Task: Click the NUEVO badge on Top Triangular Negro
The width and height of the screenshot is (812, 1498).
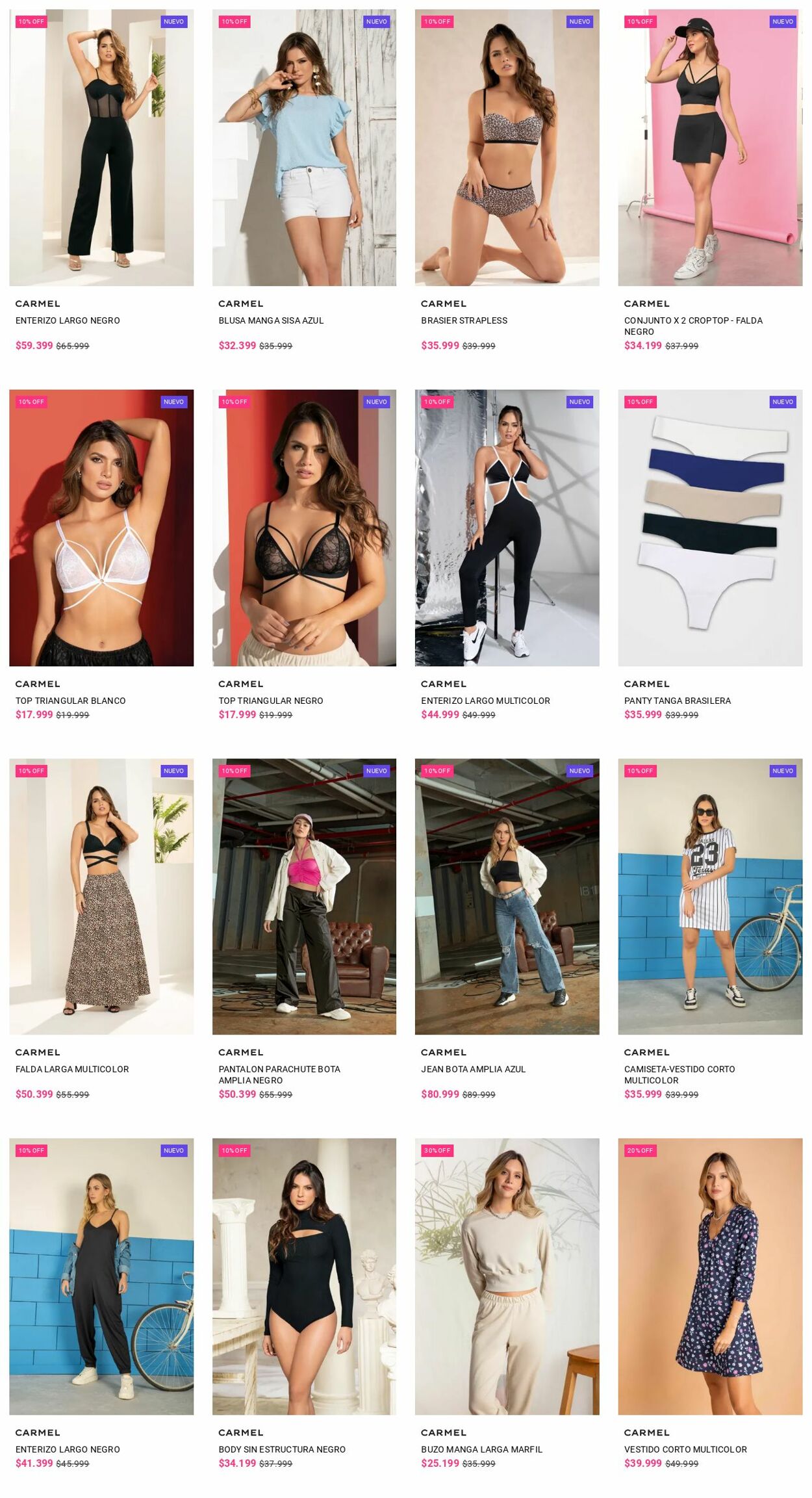Action: (x=377, y=402)
